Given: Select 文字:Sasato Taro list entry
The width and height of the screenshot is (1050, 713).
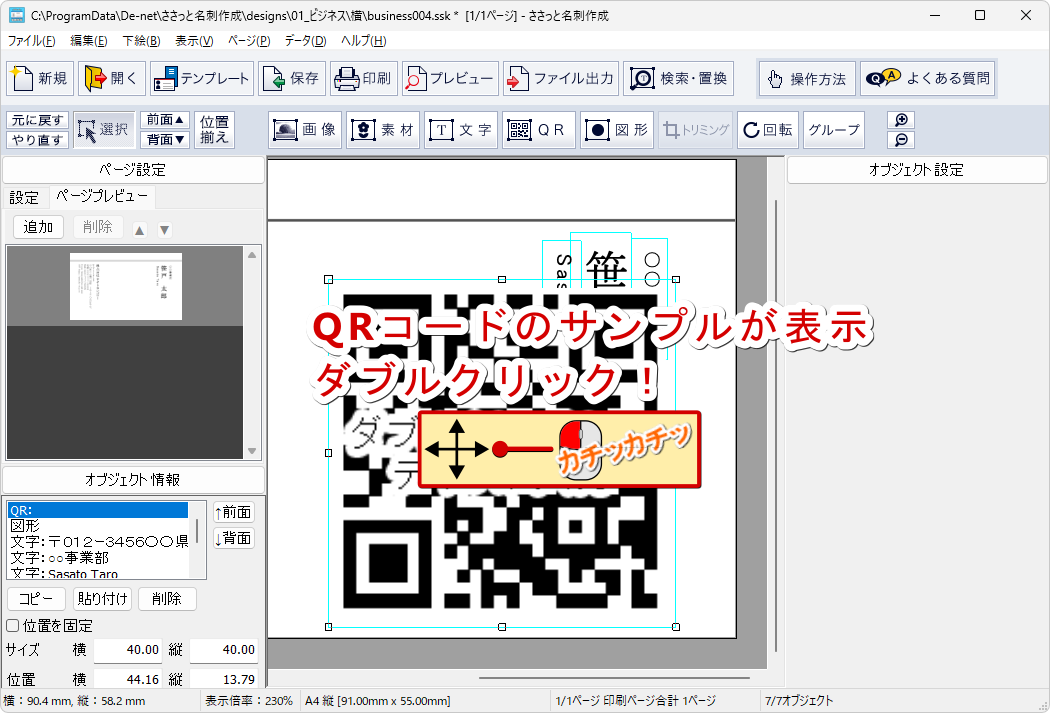Looking at the screenshot, I should (x=98, y=573).
